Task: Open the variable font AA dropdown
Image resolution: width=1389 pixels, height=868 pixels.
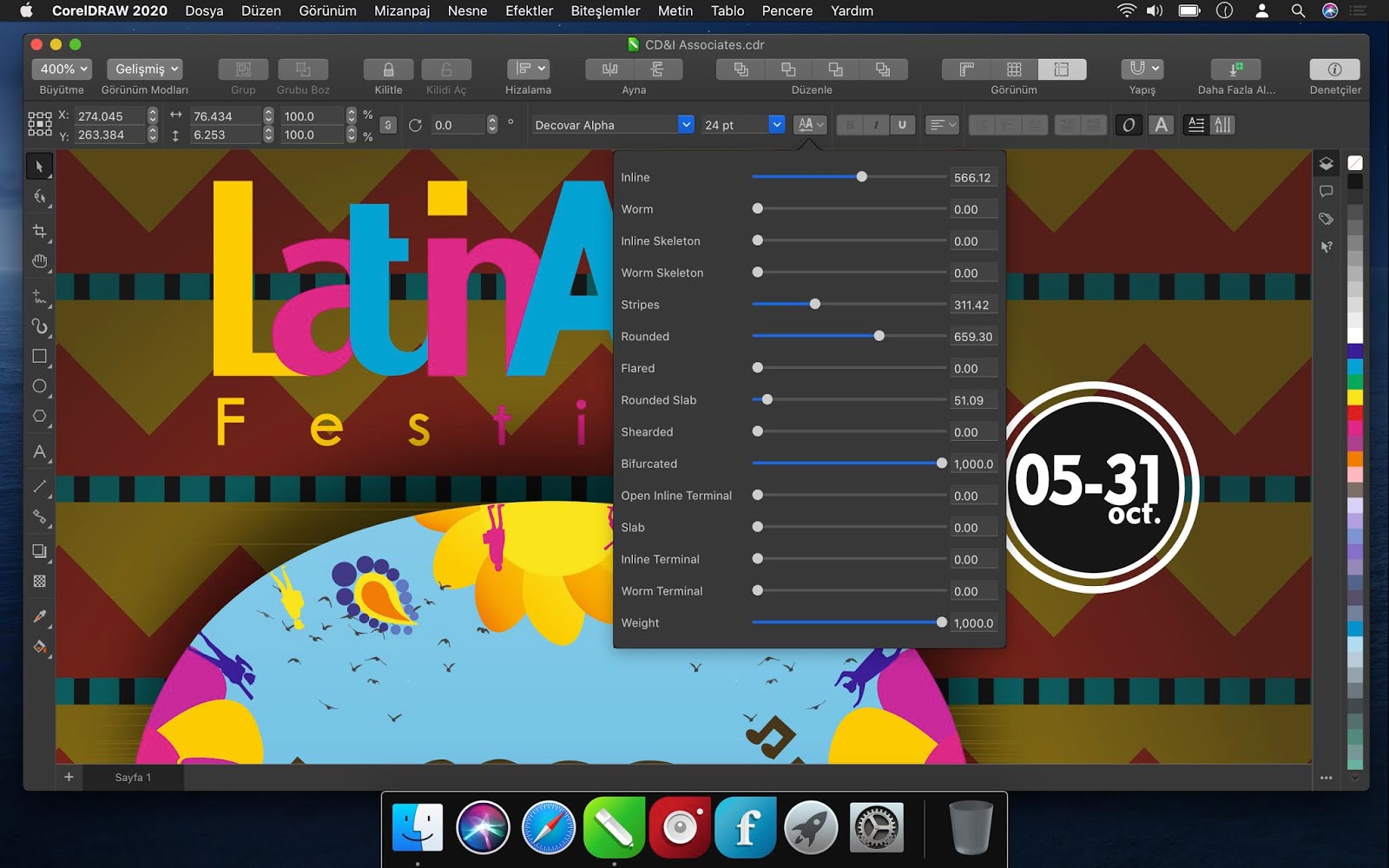Action: coord(810,125)
